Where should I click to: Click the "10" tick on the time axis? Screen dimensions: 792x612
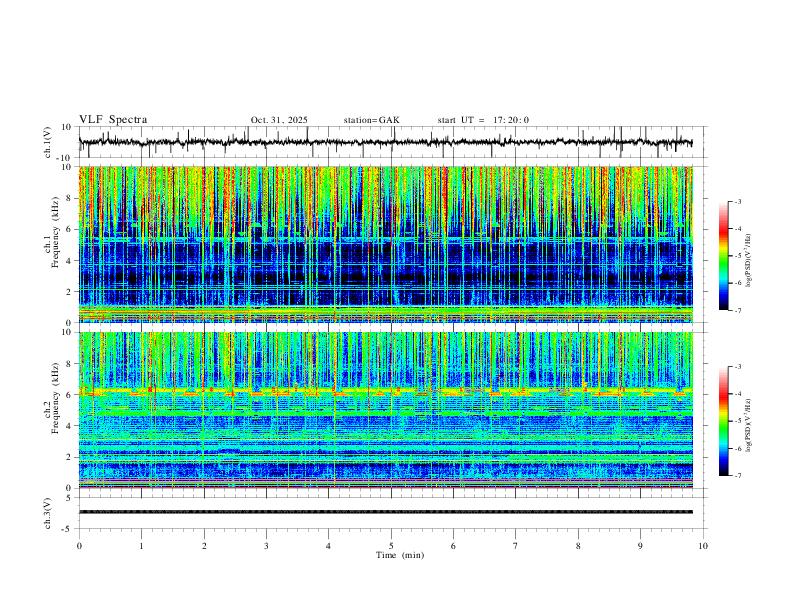[703, 546]
